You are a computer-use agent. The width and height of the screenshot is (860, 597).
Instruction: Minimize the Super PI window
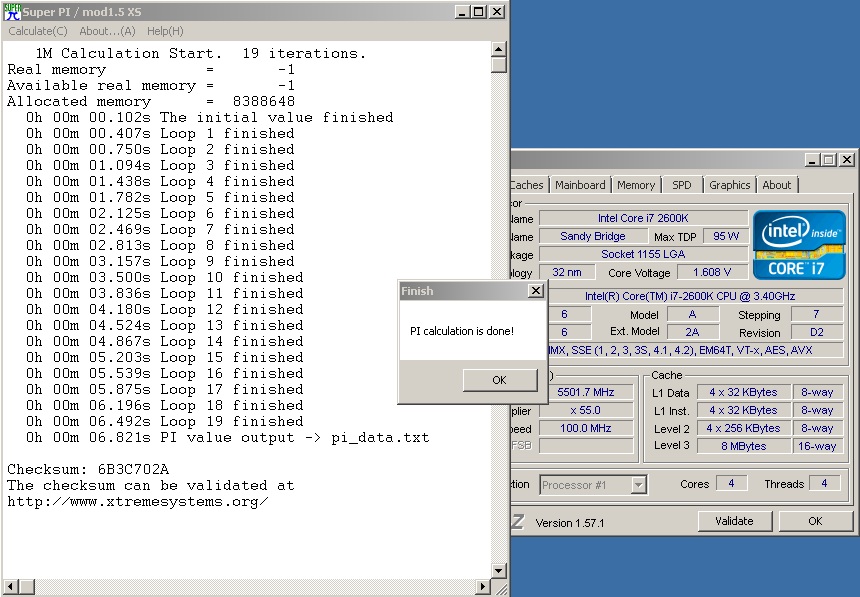pos(462,12)
